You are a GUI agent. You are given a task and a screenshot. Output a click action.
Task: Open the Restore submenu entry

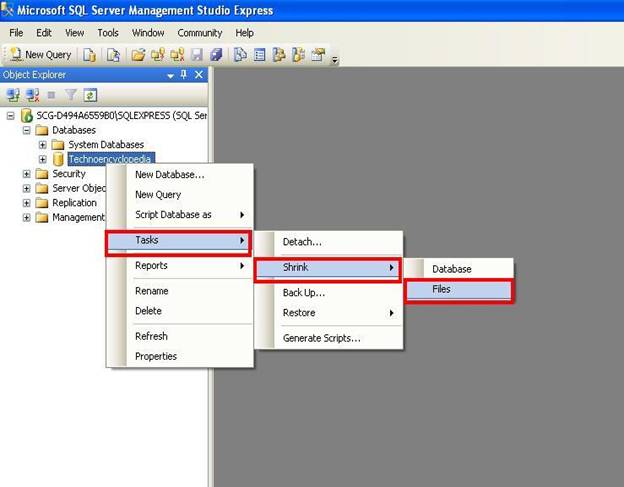(328, 313)
